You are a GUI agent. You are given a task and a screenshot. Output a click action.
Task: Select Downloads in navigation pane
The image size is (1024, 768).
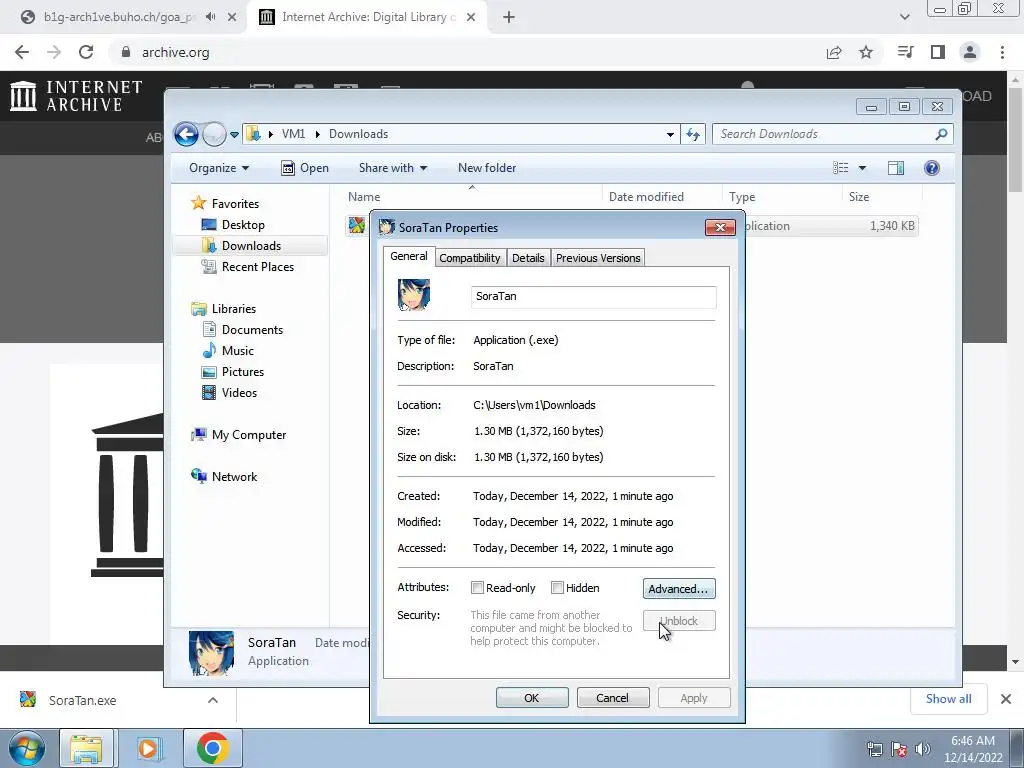pyautogui.click(x=251, y=246)
